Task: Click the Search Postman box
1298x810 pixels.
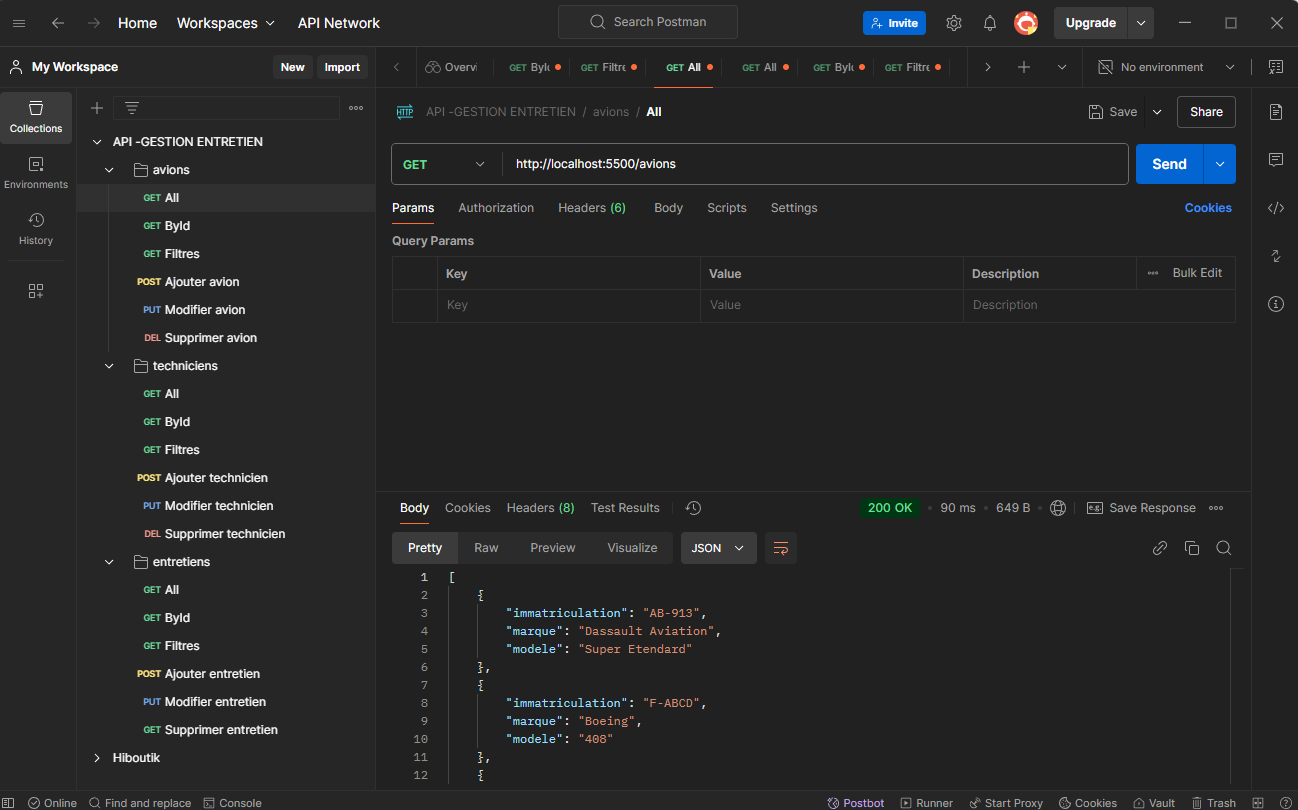Action: point(648,22)
